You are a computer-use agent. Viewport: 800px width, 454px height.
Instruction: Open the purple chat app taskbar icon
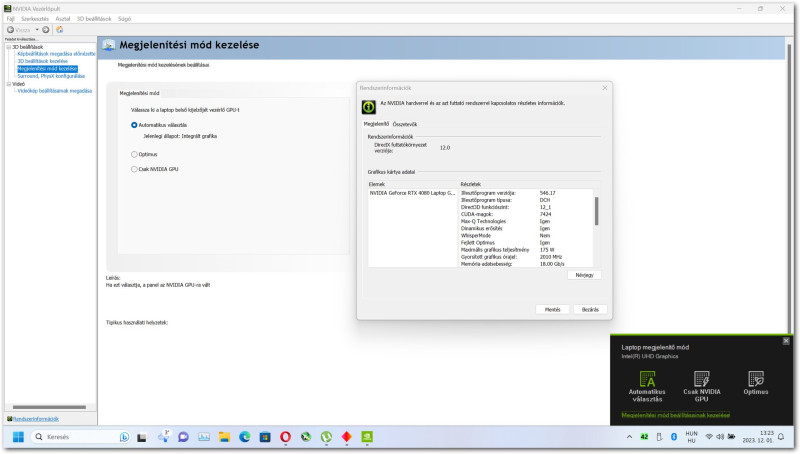(x=183, y=437)
